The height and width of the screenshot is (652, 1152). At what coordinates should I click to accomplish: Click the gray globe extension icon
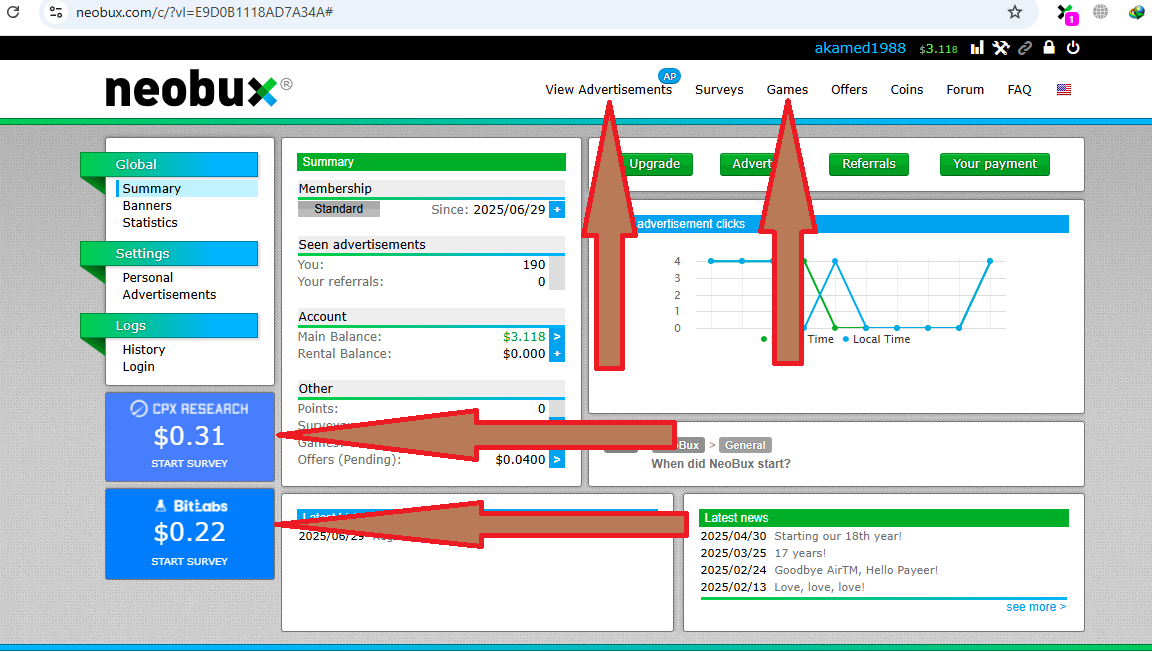(1101, 12)
